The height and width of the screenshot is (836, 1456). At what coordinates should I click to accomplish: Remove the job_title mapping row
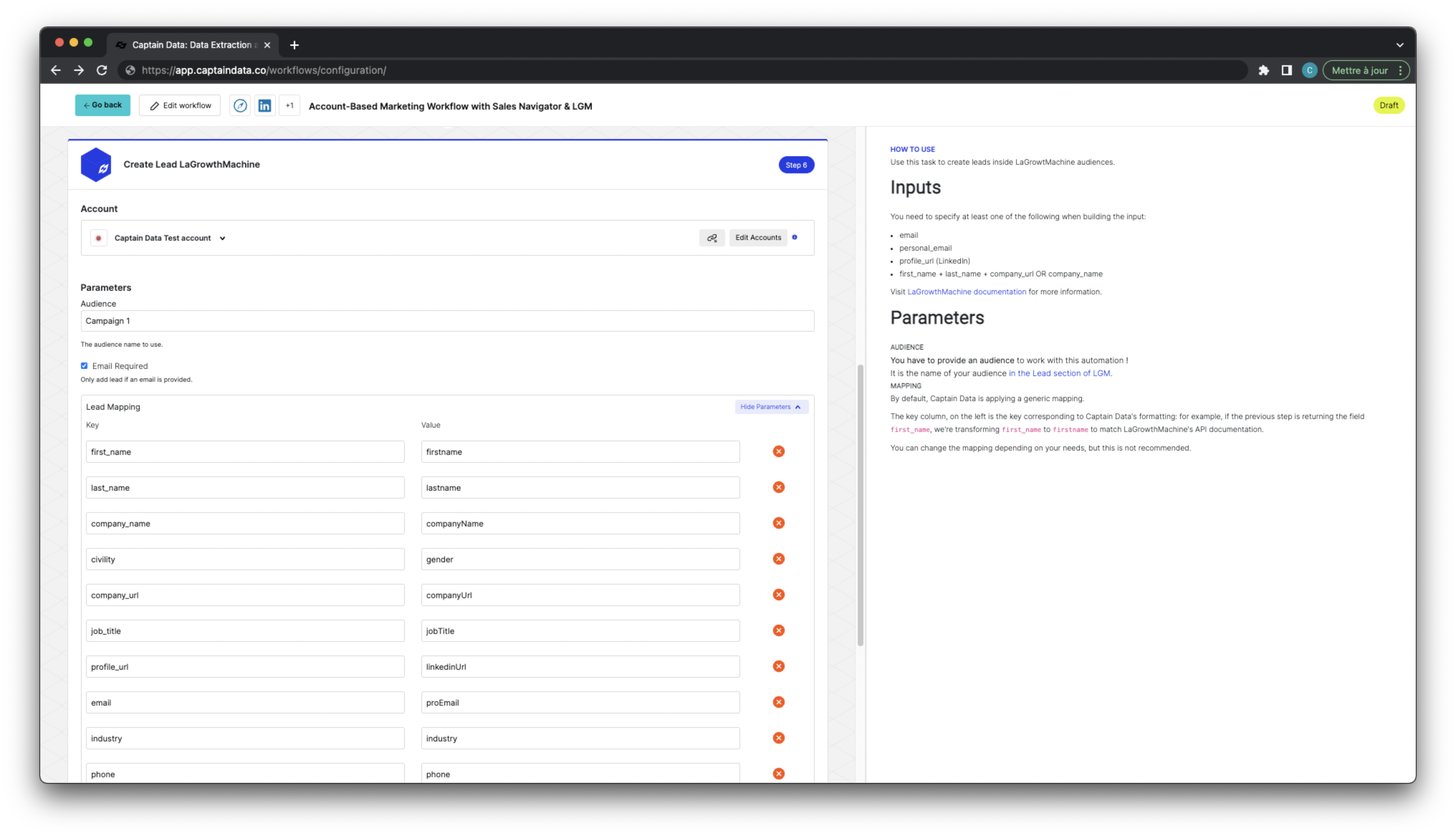point(779,630)
